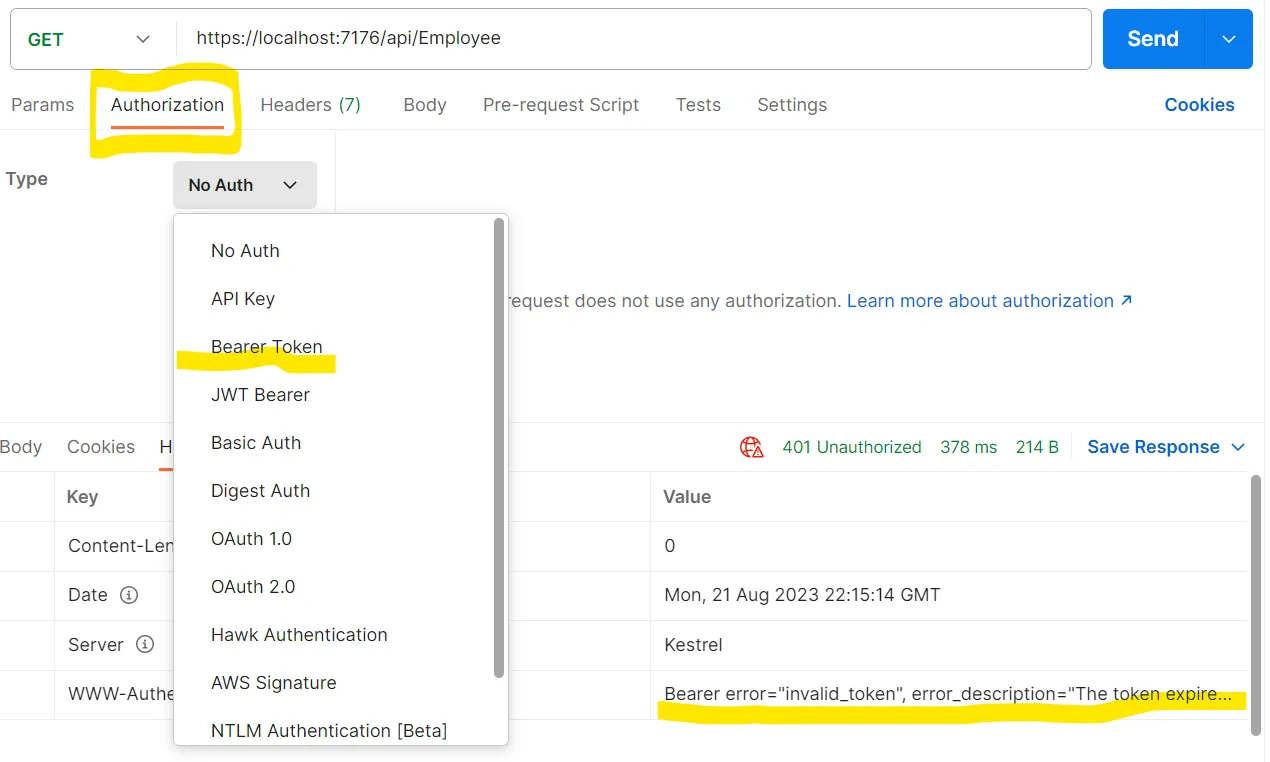
Task: Choose JWT Bearer auth type
Action: click(260, 395)
